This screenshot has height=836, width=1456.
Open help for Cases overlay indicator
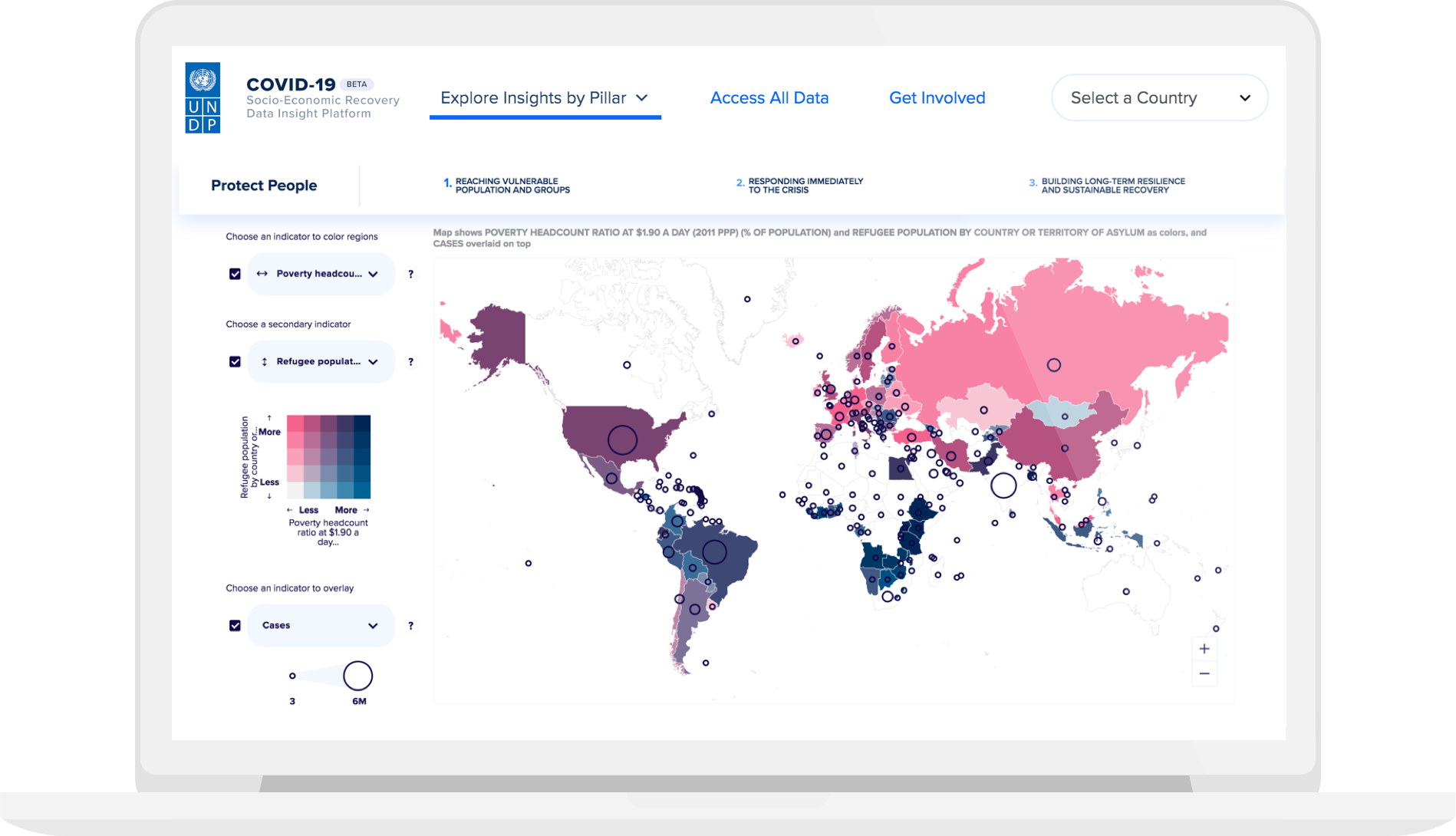pyautogui.click(x=411, y=626)
